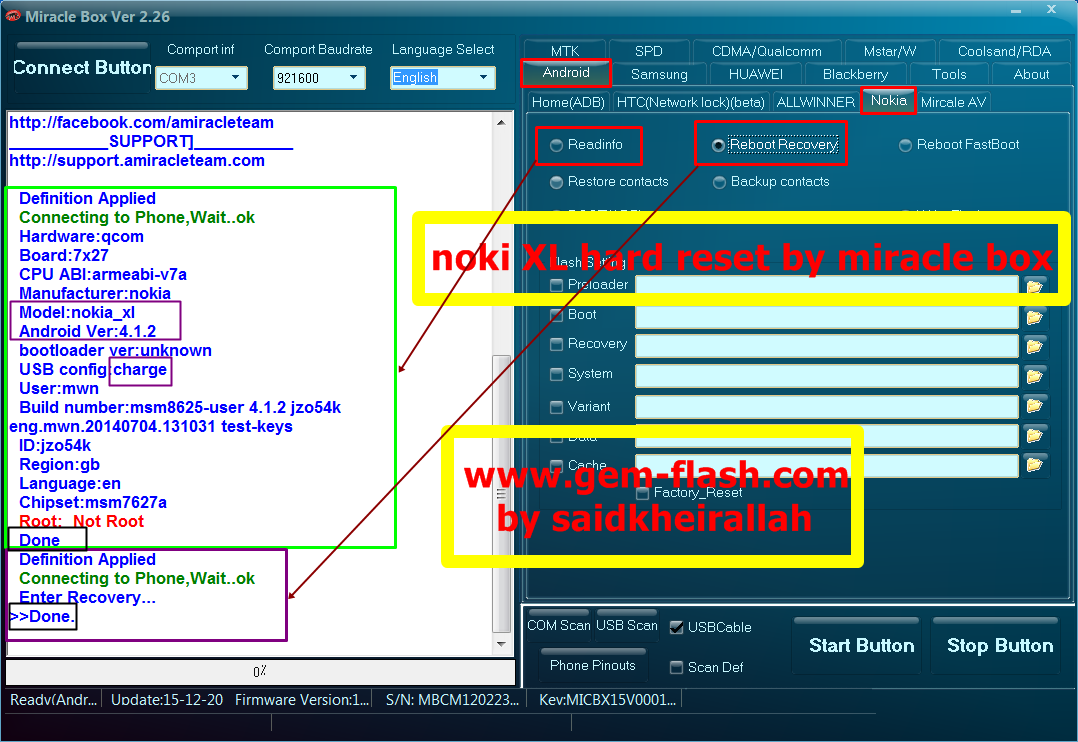1078x742 pixels.
Task: Open Phone Pinouts
Action: pyautogui.click(x=593, y=665)
